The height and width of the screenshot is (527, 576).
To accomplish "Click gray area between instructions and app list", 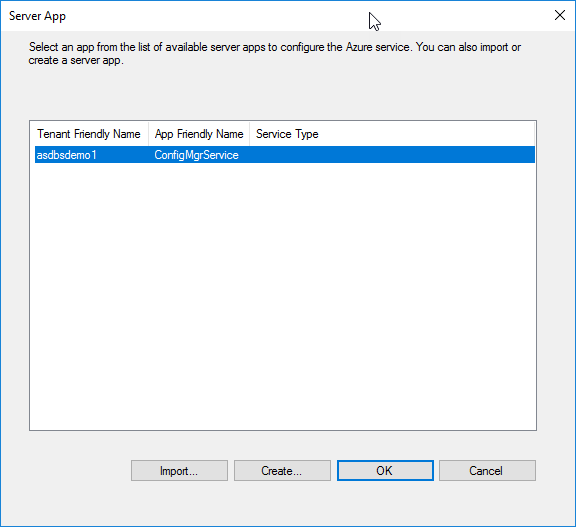I will point(283,94).
